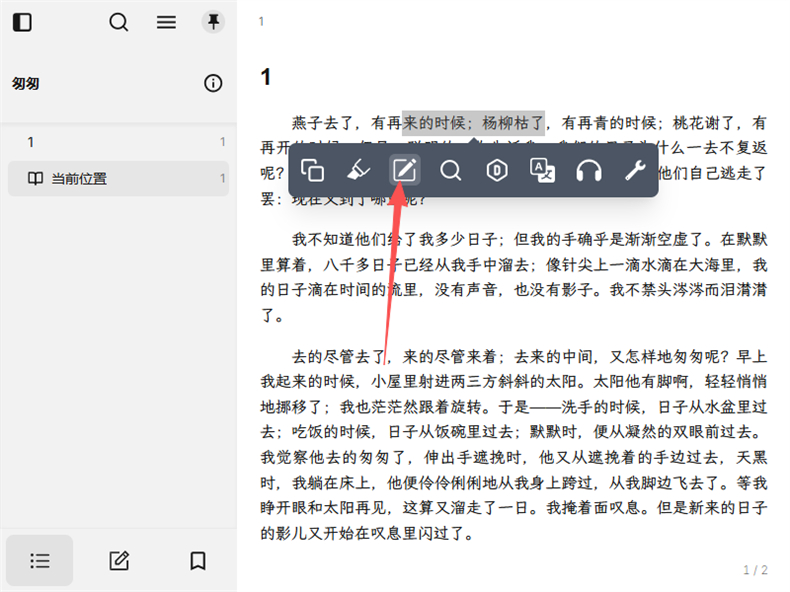
Task: Open the wrench tools icon
Action: 635,170
